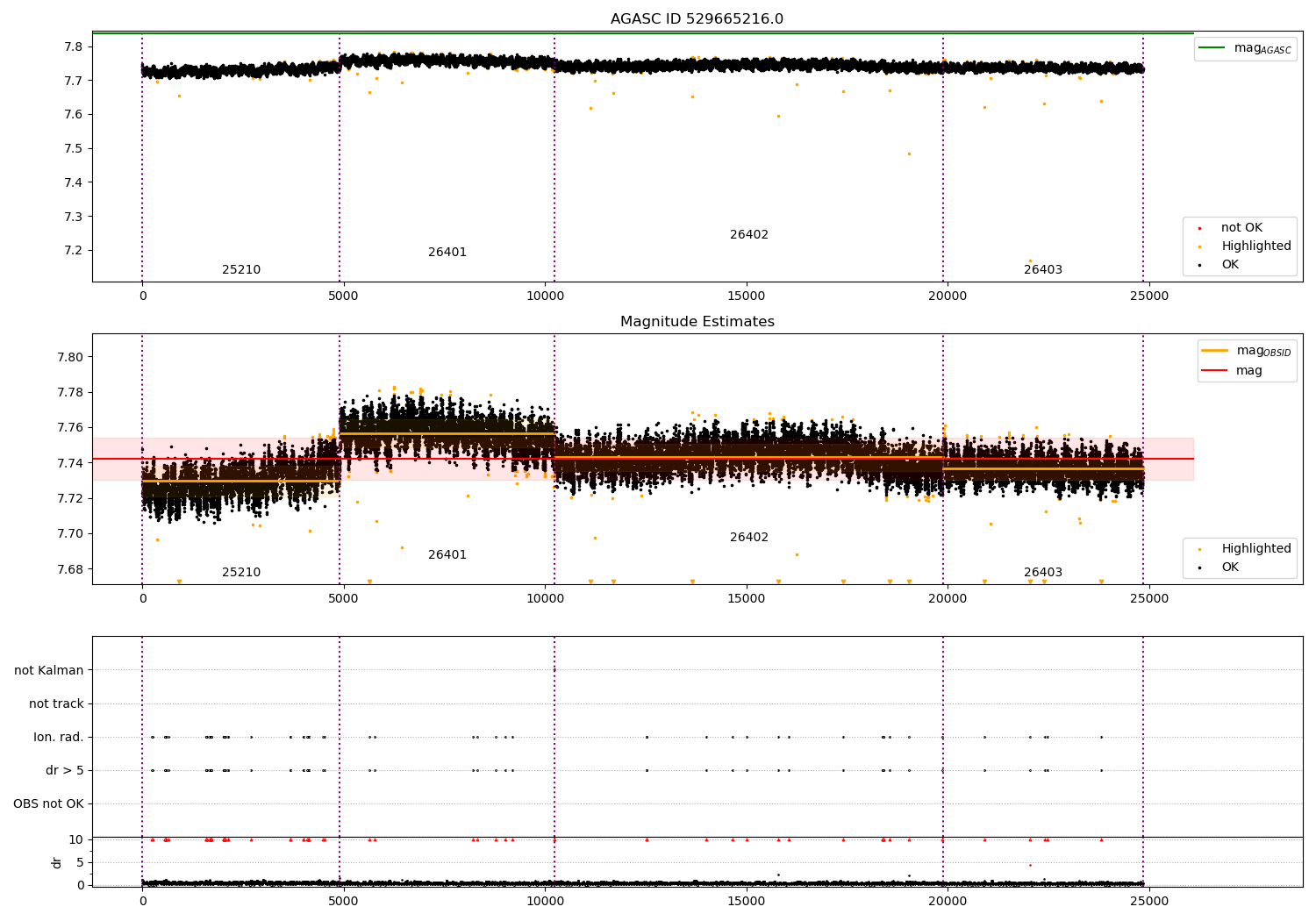The width and height of the screenshot is (1316, 921).
Task: Select 'Highlighted' legend entry in middle plot
Action: tap(1245, 549)
